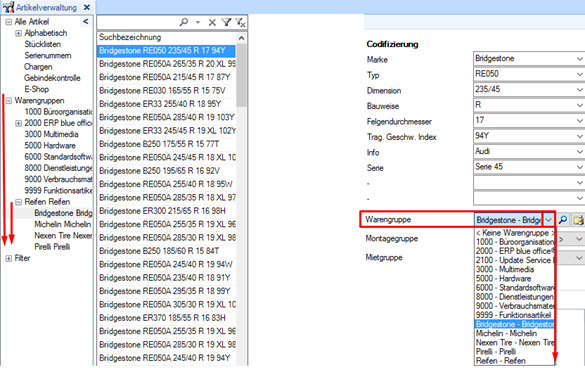Viewport: 585px width, 368px height.
Task: Choose Pirelli - Pirelli in dropdown list
Action: (515, 352)
